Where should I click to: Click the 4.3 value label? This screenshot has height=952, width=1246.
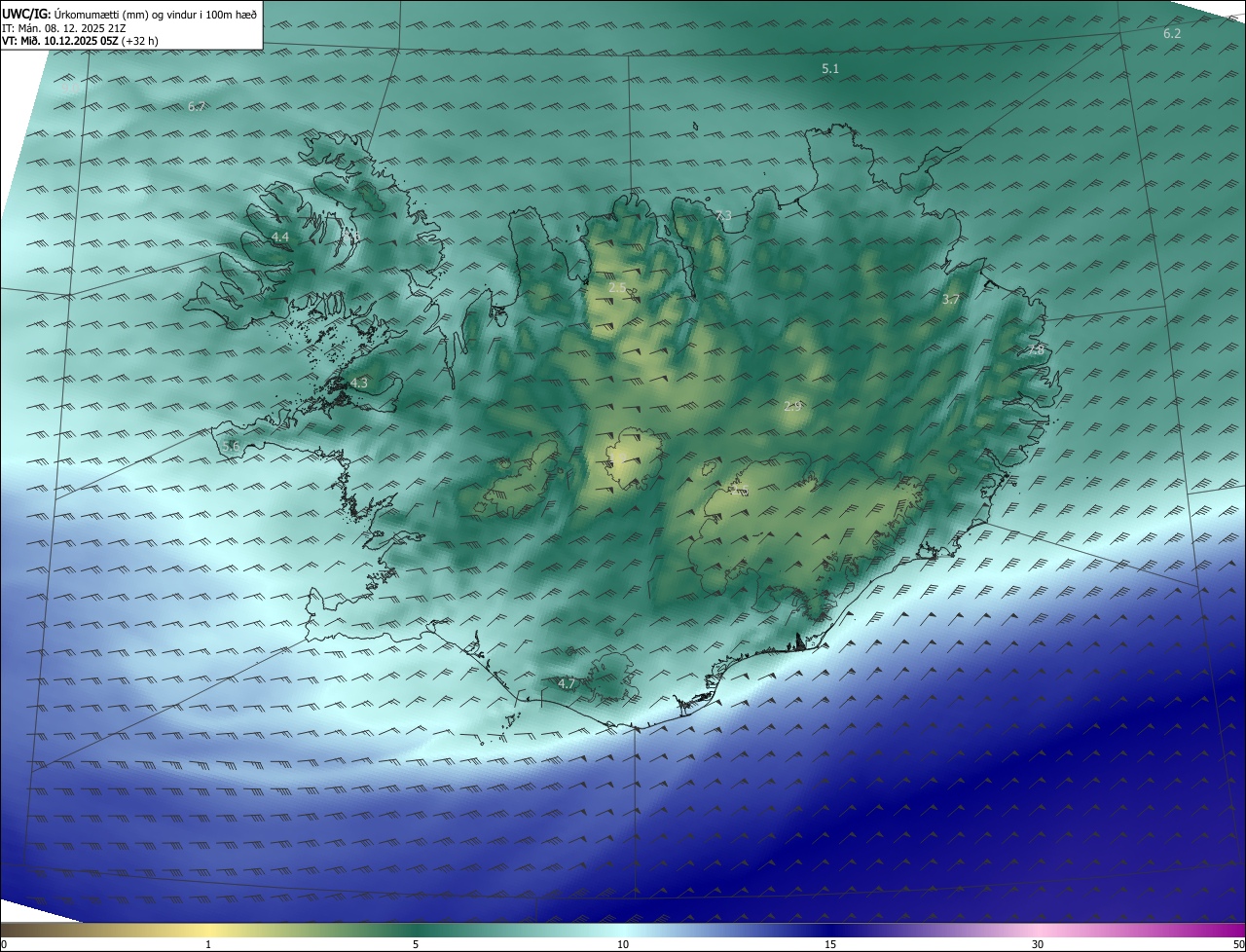359,384
